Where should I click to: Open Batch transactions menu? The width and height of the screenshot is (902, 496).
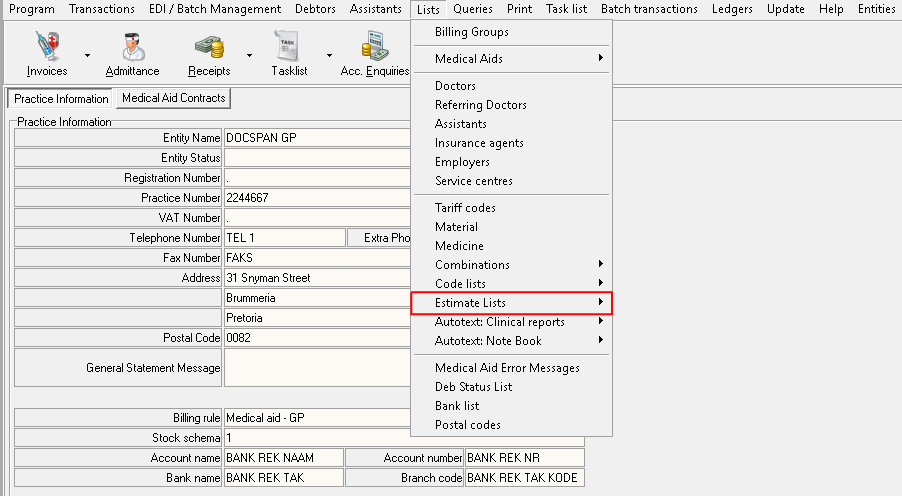point(649,9)
